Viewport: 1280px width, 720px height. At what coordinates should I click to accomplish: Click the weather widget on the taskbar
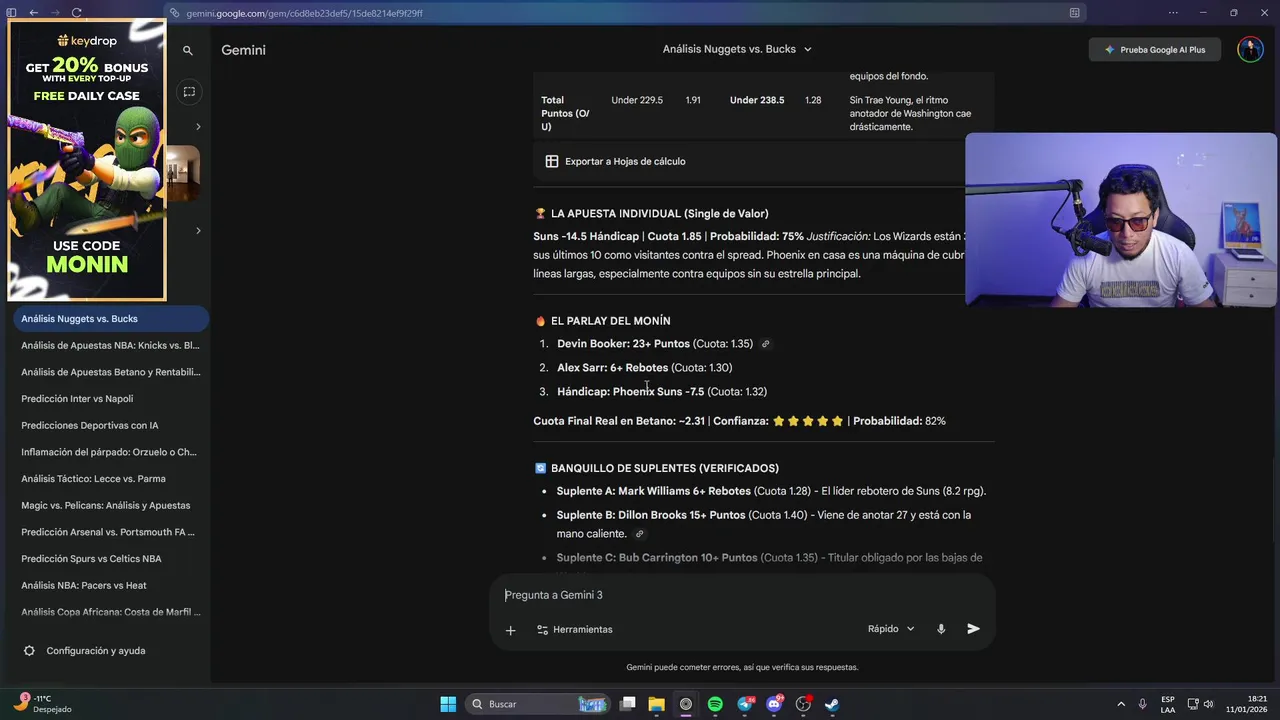pyautogui.click(x=42, y=704)
